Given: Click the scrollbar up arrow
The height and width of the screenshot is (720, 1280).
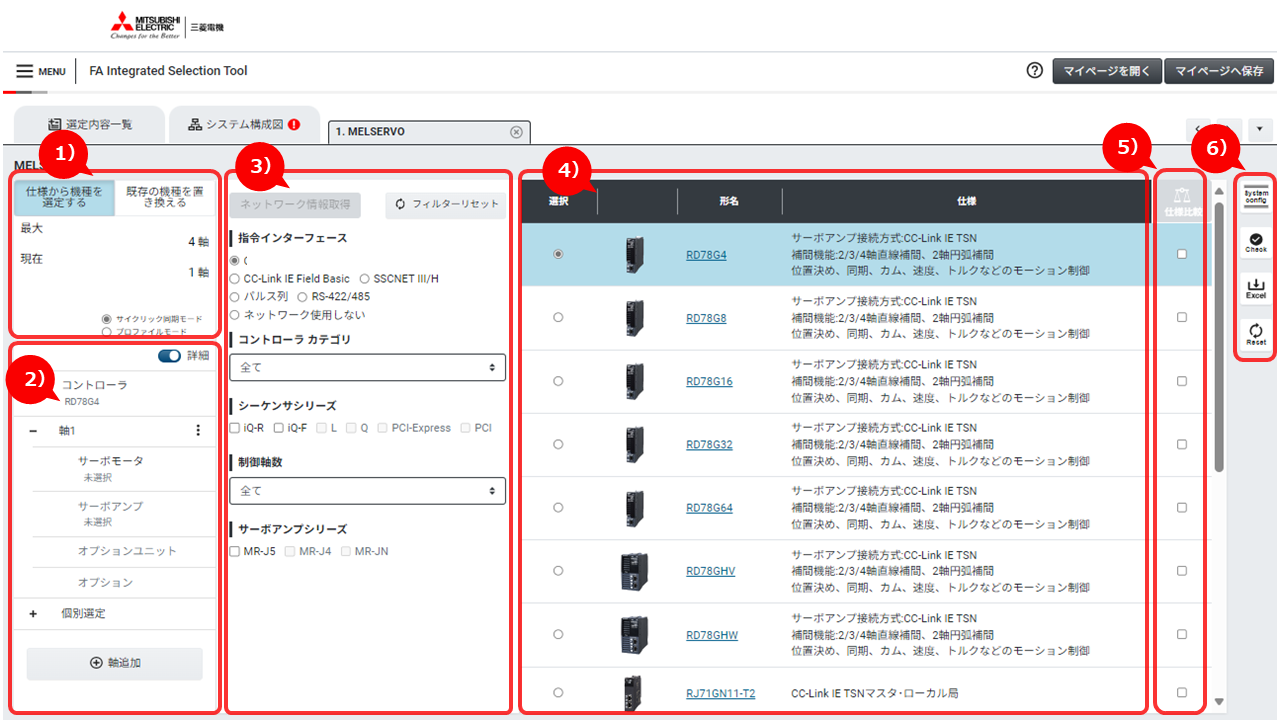Looking at the screenshot, I should point(1219,189).
